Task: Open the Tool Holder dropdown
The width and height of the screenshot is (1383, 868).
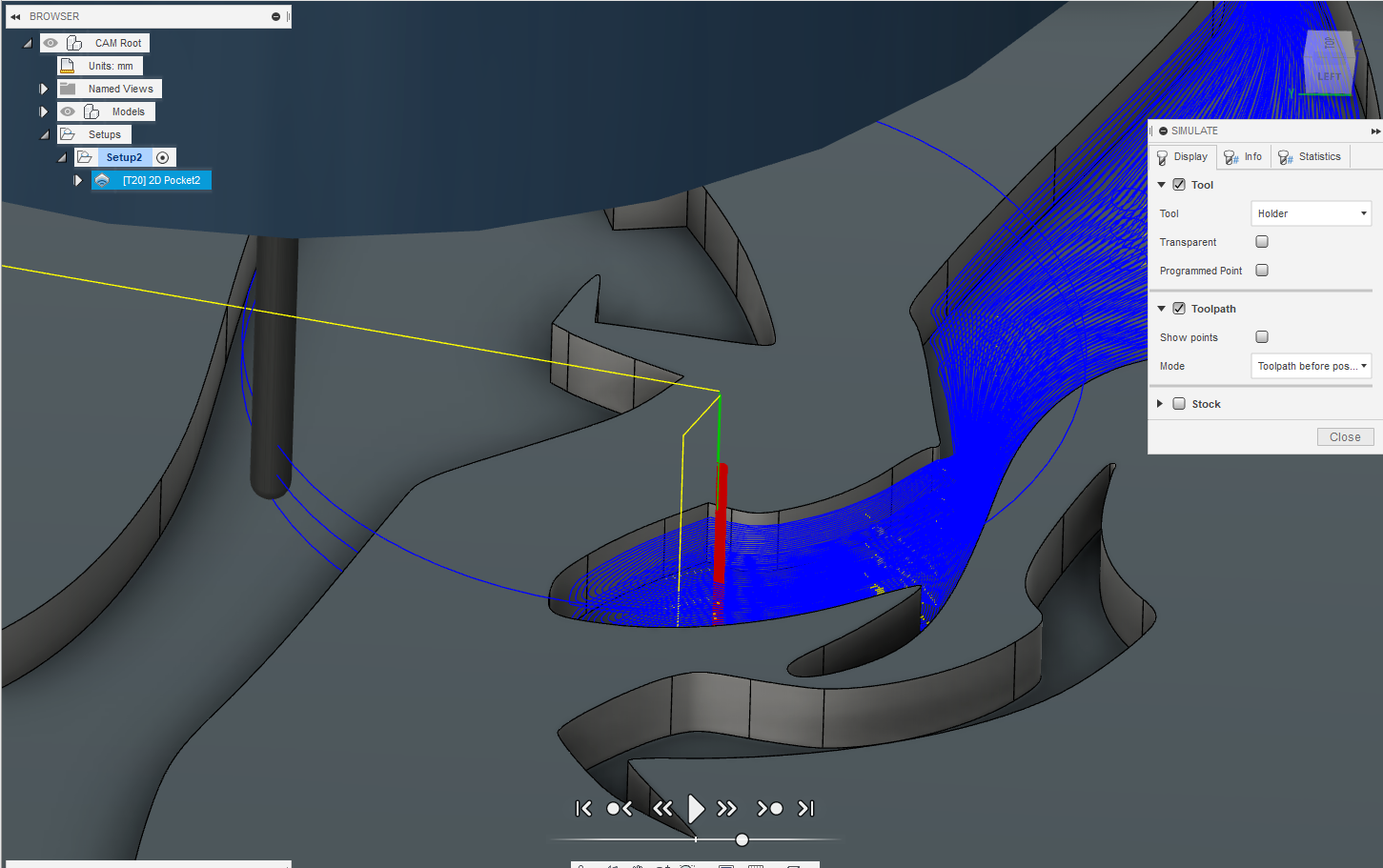Action: 1310,212
